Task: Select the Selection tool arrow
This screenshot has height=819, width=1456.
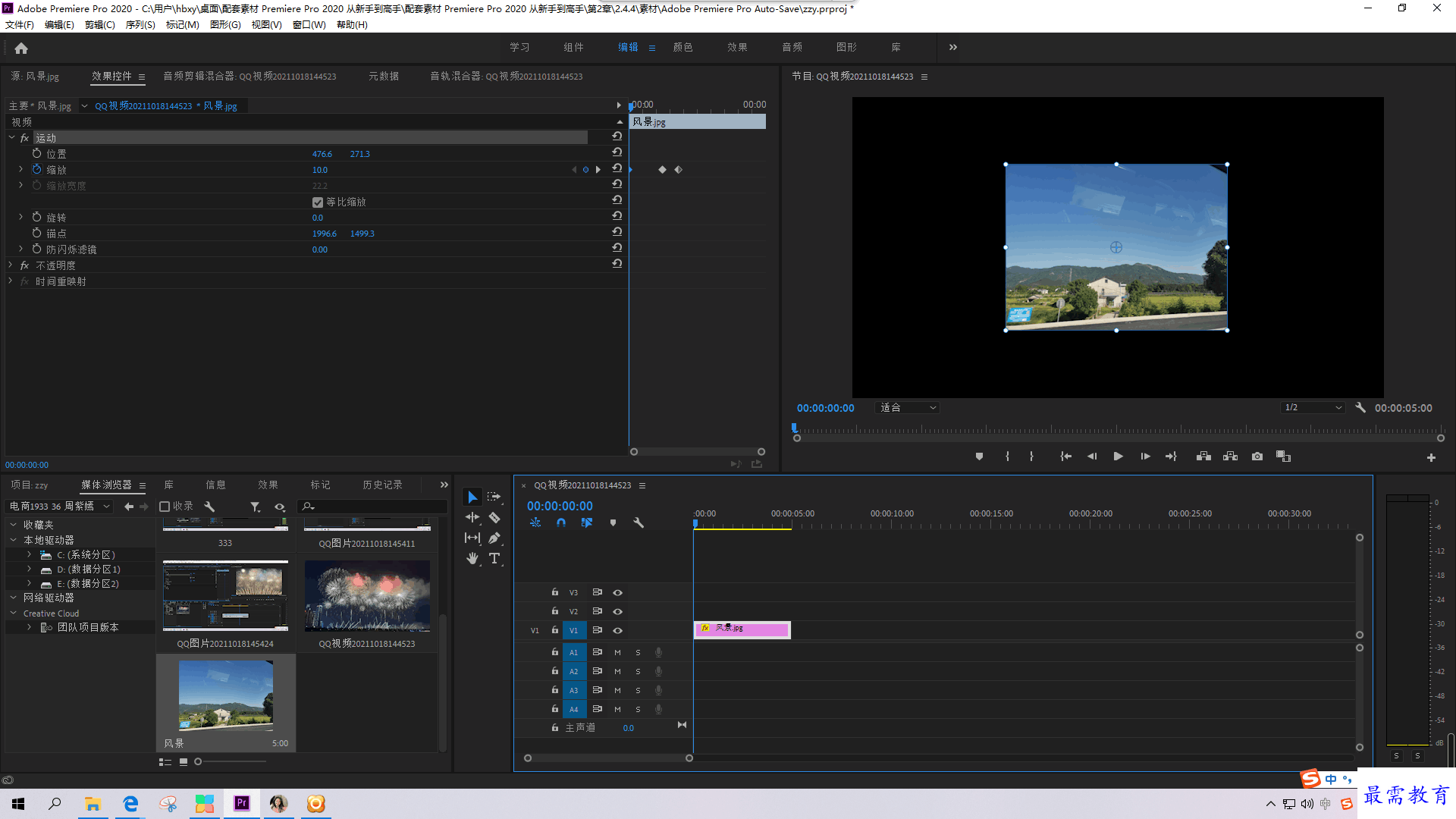Action: 472,497
